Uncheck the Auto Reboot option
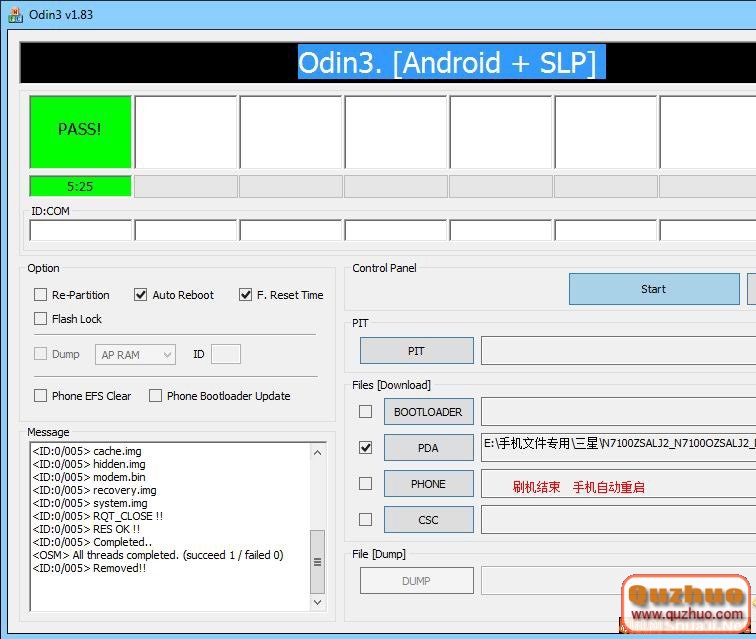 tap(141, 295)
